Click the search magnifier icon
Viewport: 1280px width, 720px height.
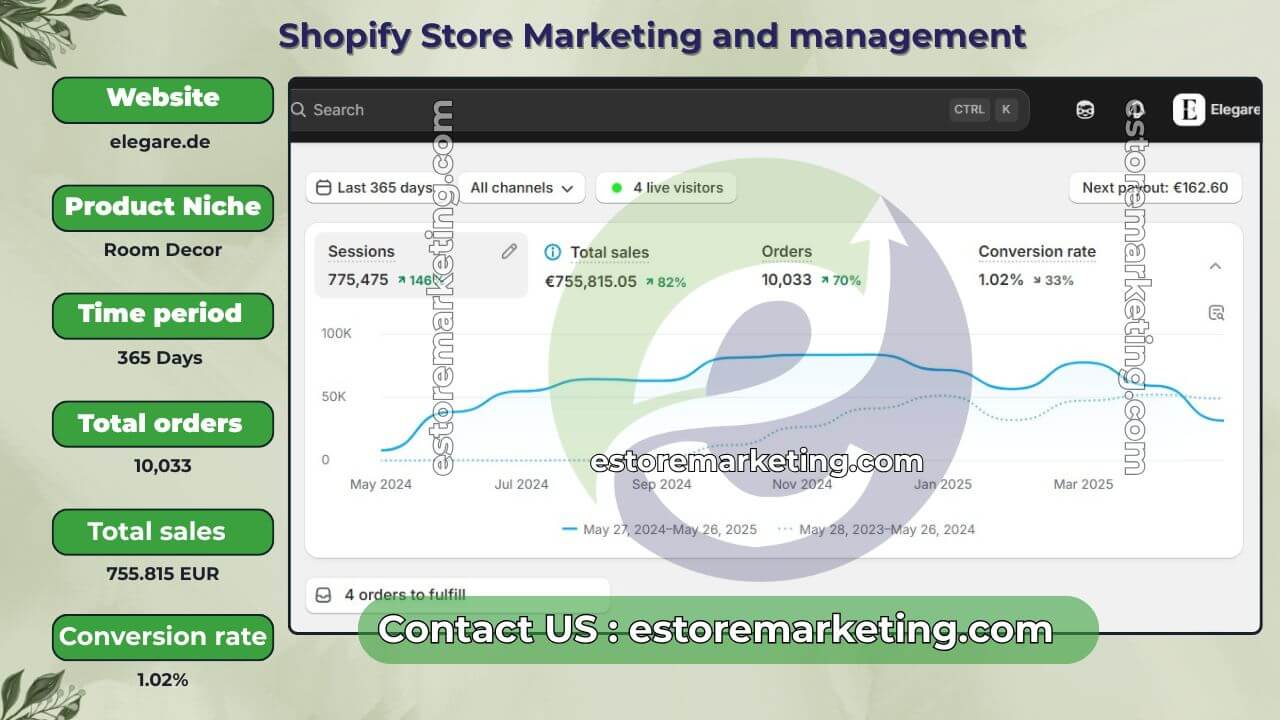(x=298, y=110)
